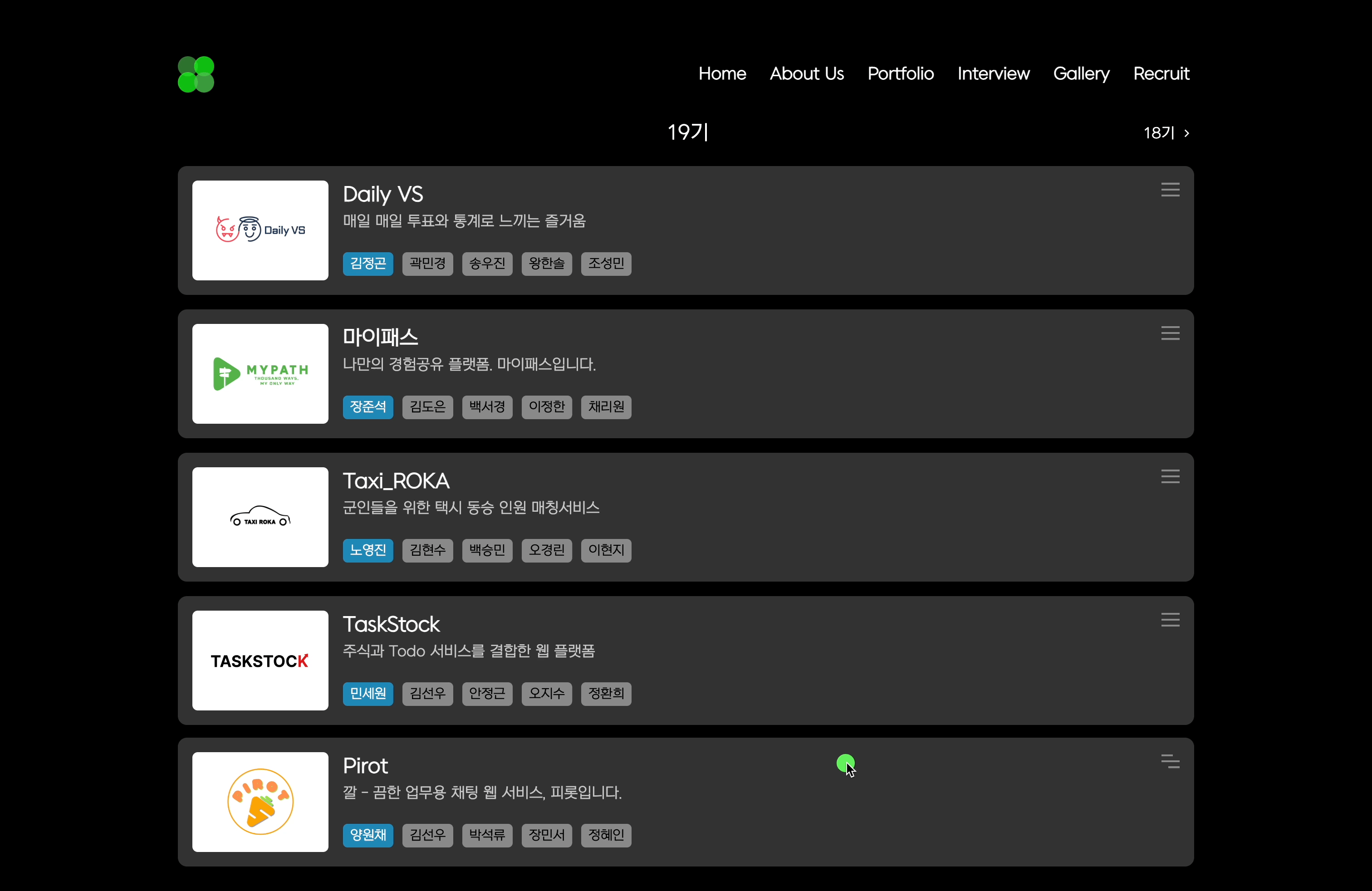The height and width of the screenshot is (891, 1372).
Task: Open the Taxi_ROKA project title
Action: coord(397,481)
